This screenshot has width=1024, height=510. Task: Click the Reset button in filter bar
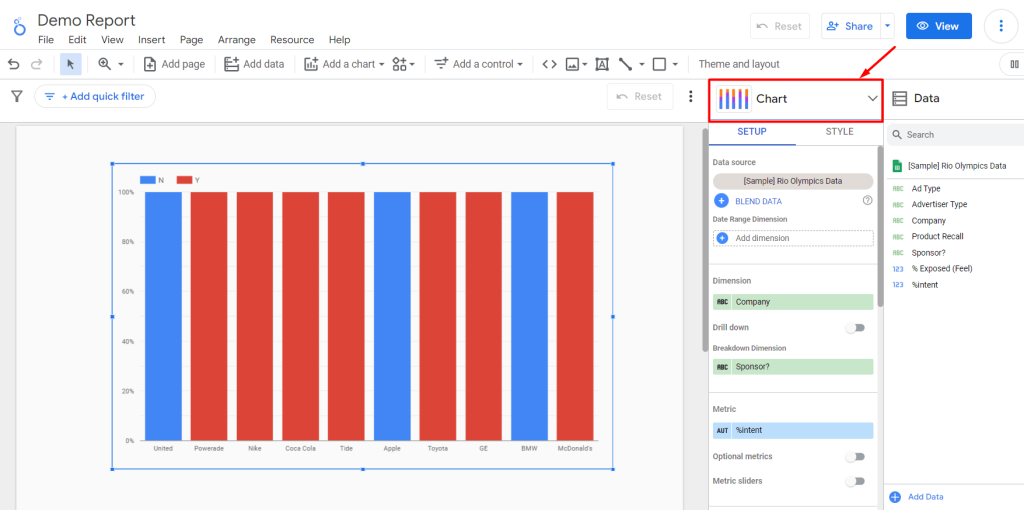(x=639, y=97)
